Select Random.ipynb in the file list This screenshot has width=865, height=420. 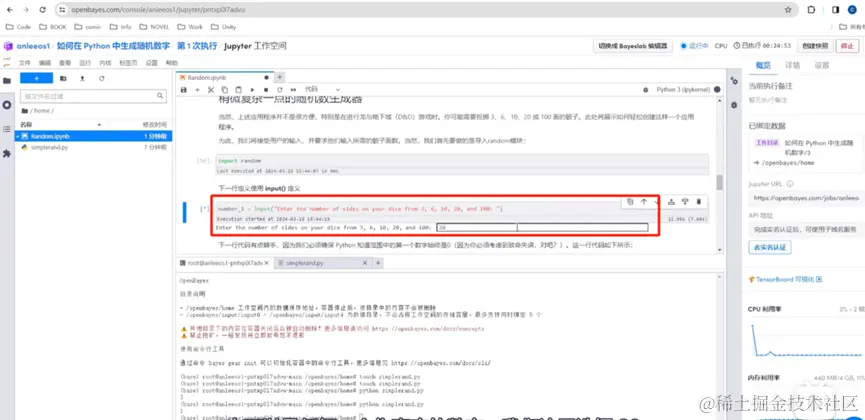click(x=94, y=136)
